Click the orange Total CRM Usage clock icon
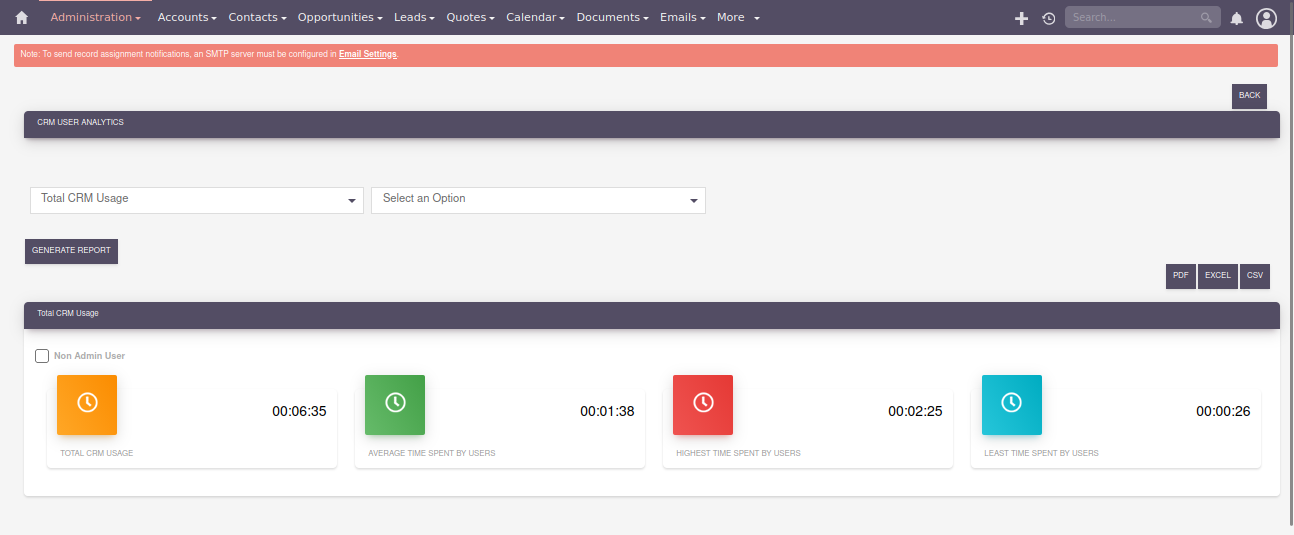The width and height of the screenshot is (1294, 535). tap(87, 404)
